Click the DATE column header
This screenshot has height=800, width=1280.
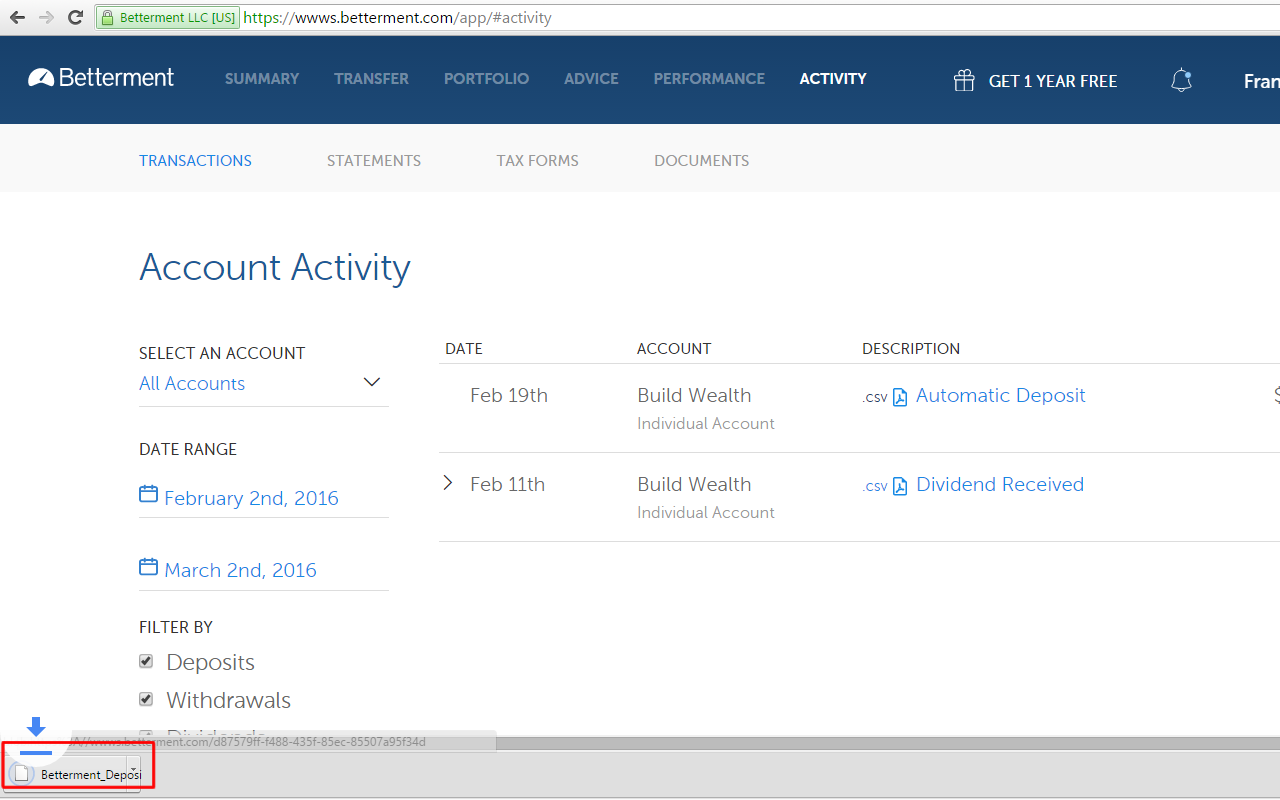(464, 349)
